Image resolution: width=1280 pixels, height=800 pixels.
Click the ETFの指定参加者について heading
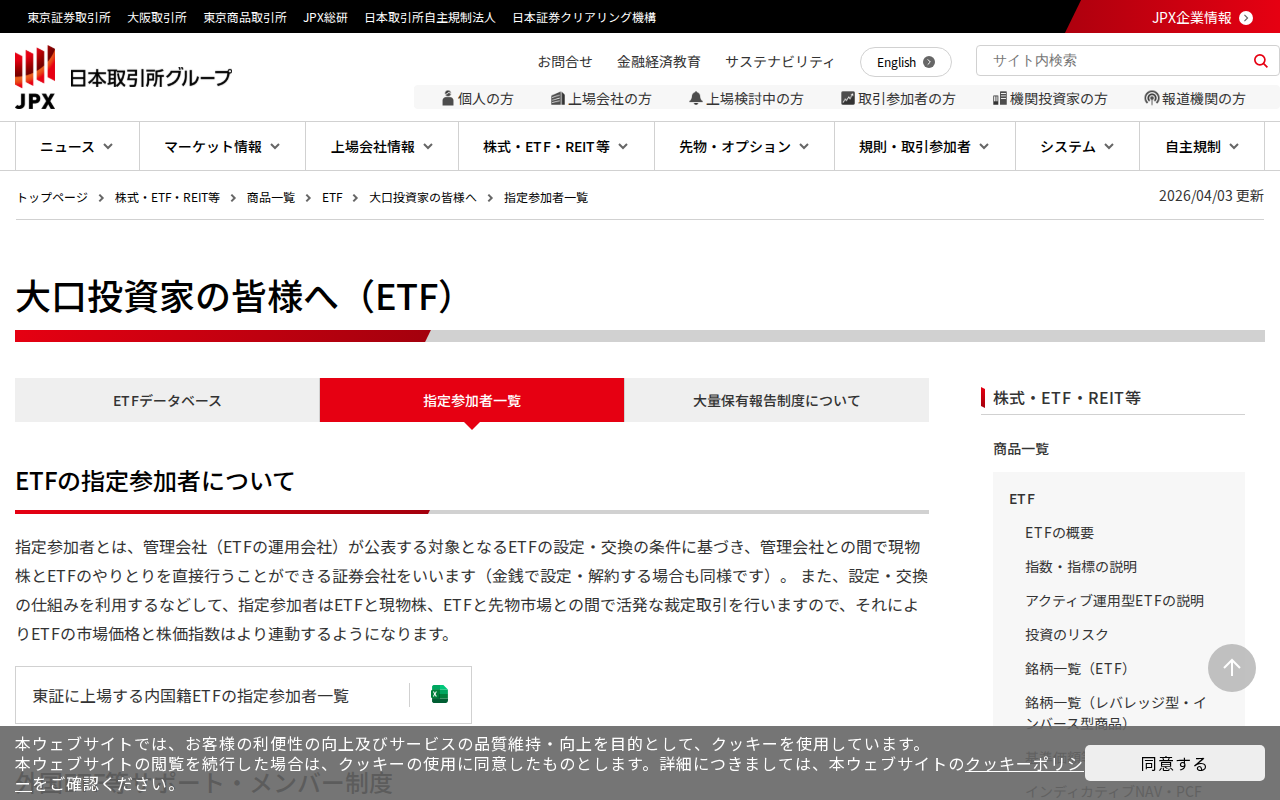(x=155, y=481)
